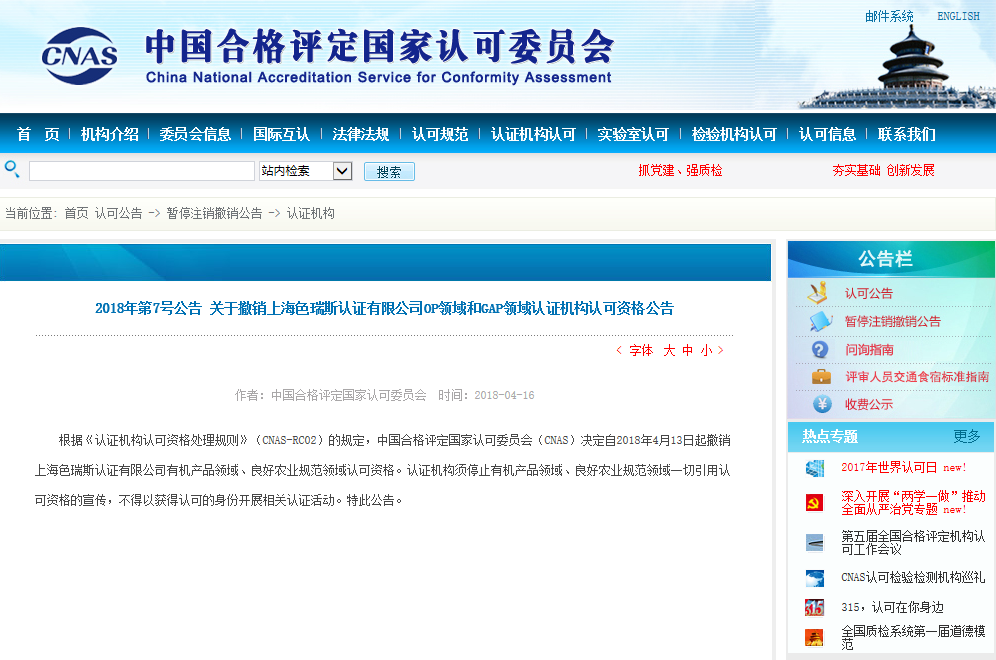996x660 pixels.
Task: Click the 抓党建、强质检 red link
Action: pyautogui.click(x=680, y=170)
